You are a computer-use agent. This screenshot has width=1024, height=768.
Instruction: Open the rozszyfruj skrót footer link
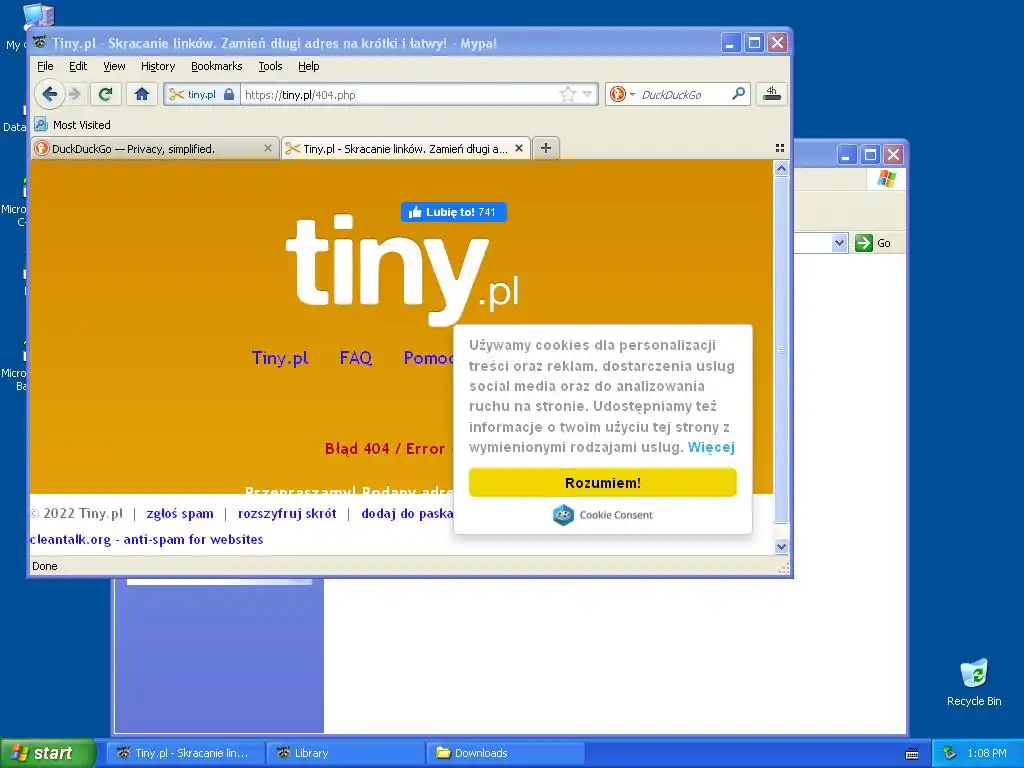tap(287, 513)
